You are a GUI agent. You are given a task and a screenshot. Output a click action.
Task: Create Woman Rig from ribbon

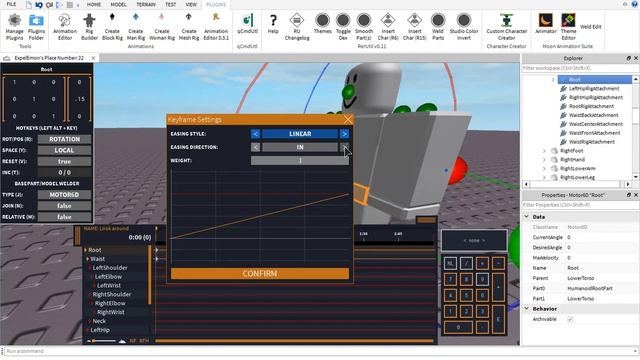[162, 27]
